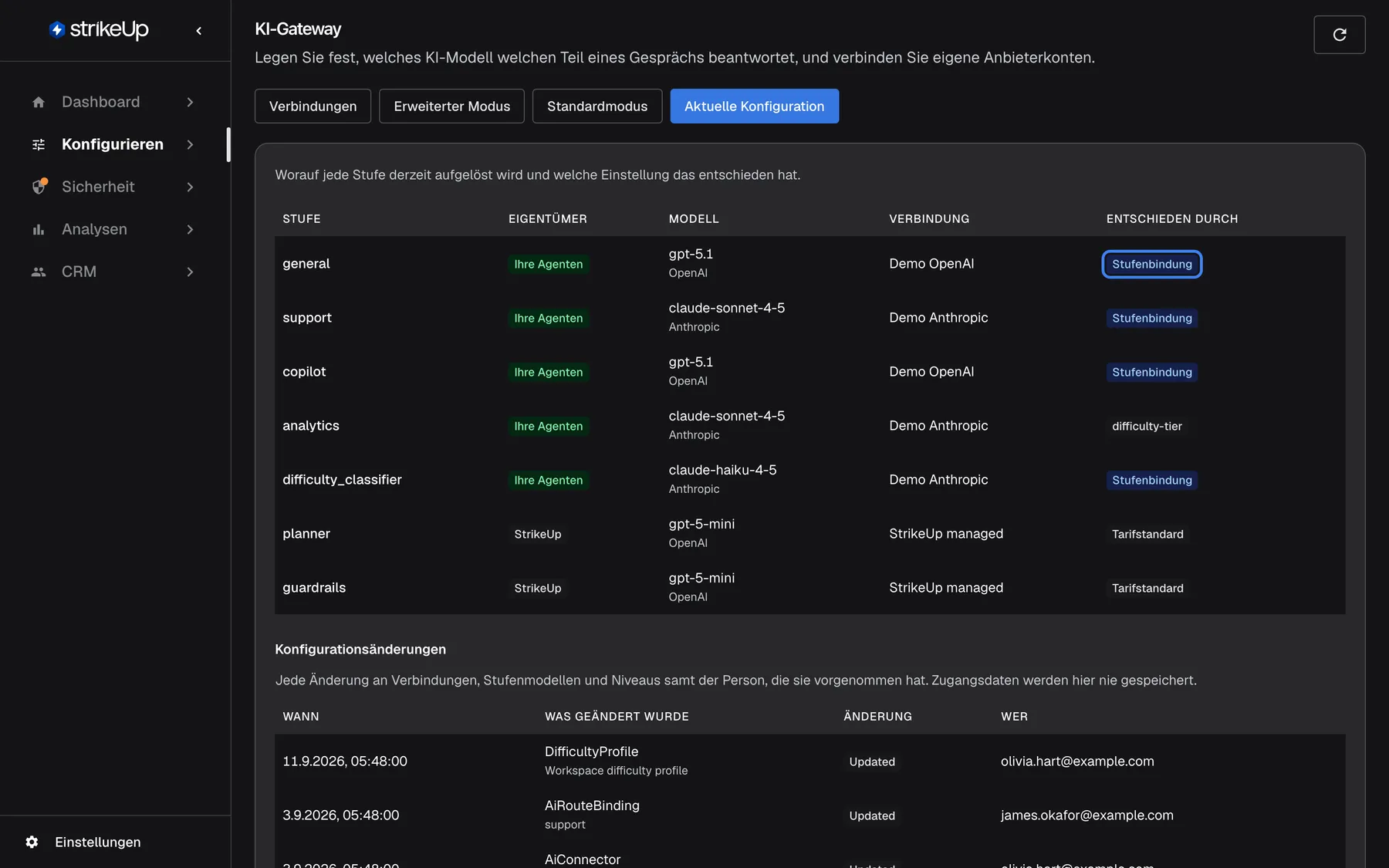The width and height of the screenshot is (1389, 868).
Task: Switch to Standardmodus tab
Action: (x=597, y=106)
